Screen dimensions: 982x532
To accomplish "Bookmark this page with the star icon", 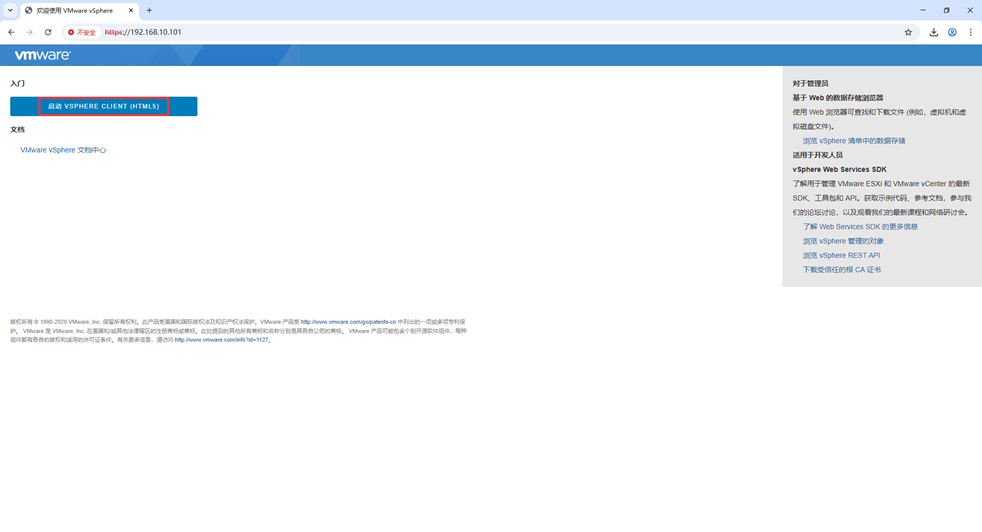I will pos(908,32).
